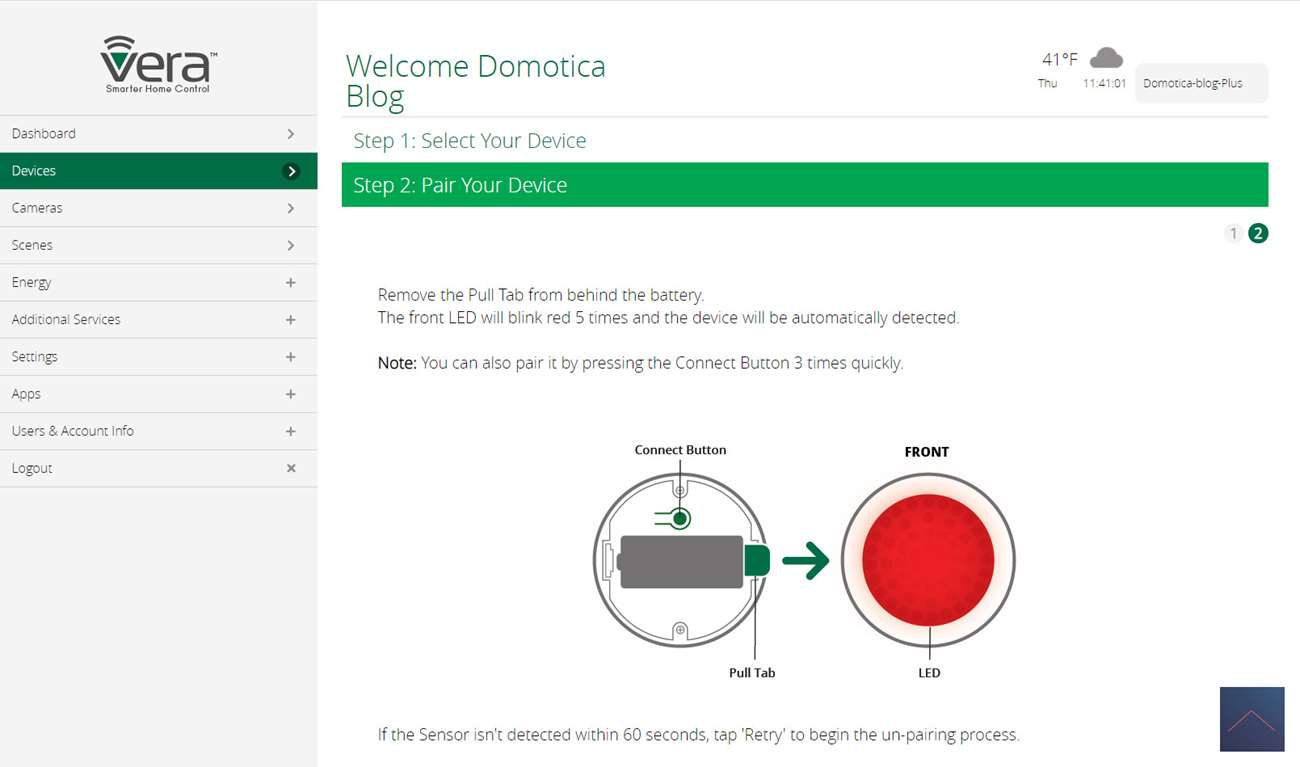Expand the Apps plus sign
This screenshot has height=767, width=1300.
point(291,394)
